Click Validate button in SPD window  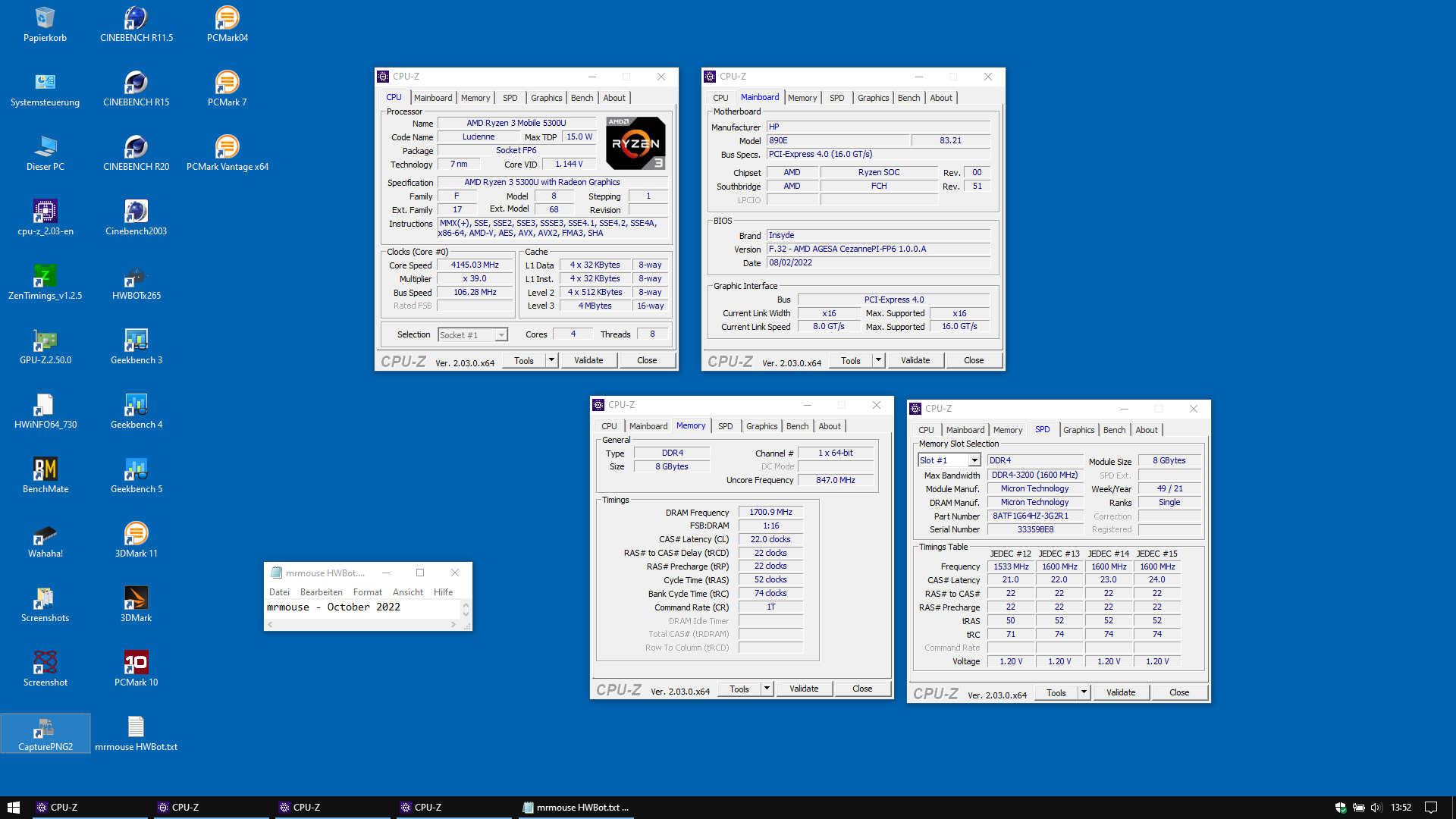1121,692
